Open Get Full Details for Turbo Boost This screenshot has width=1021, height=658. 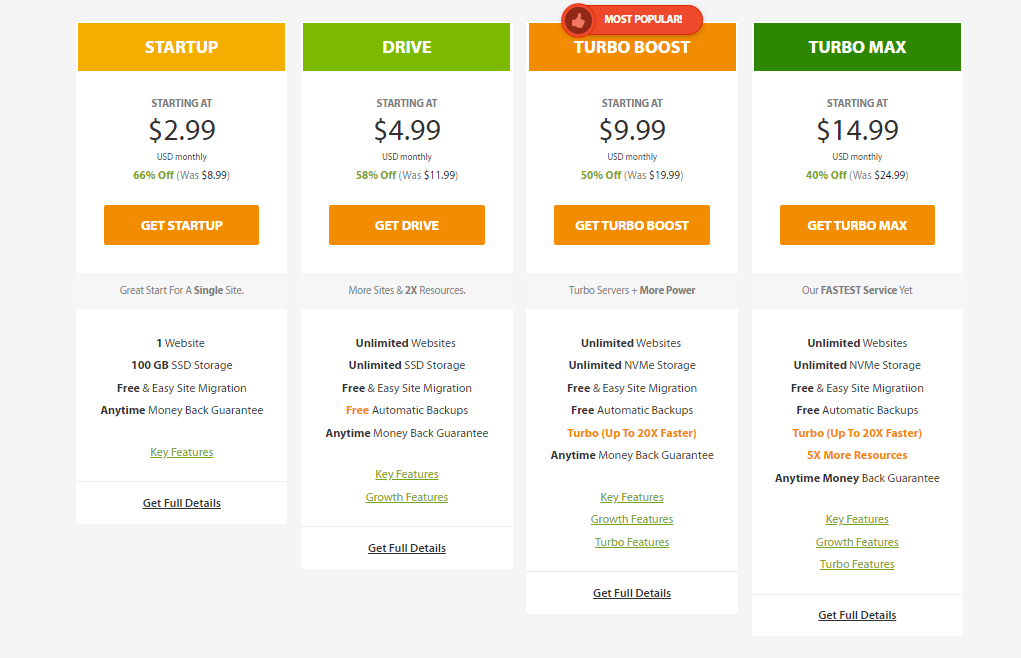(632, 593)
